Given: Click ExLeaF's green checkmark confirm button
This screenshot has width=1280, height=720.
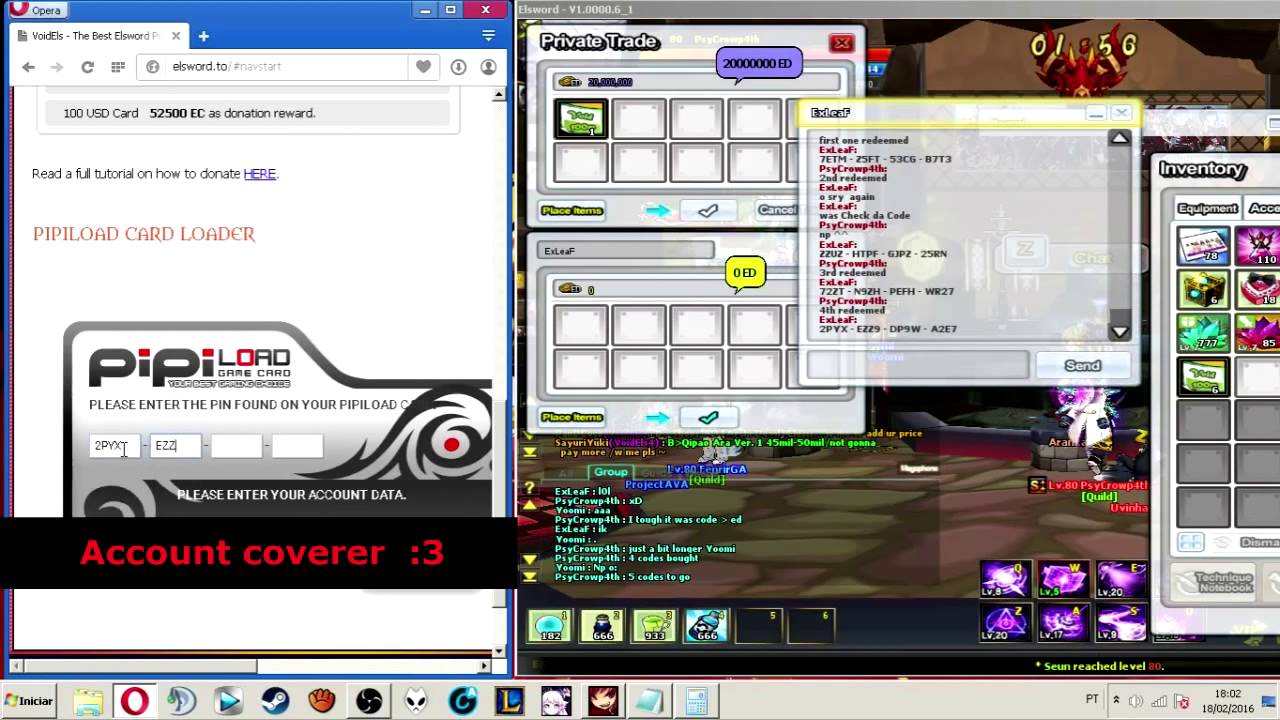Looking at the screenshot, I should coord(708,417).
